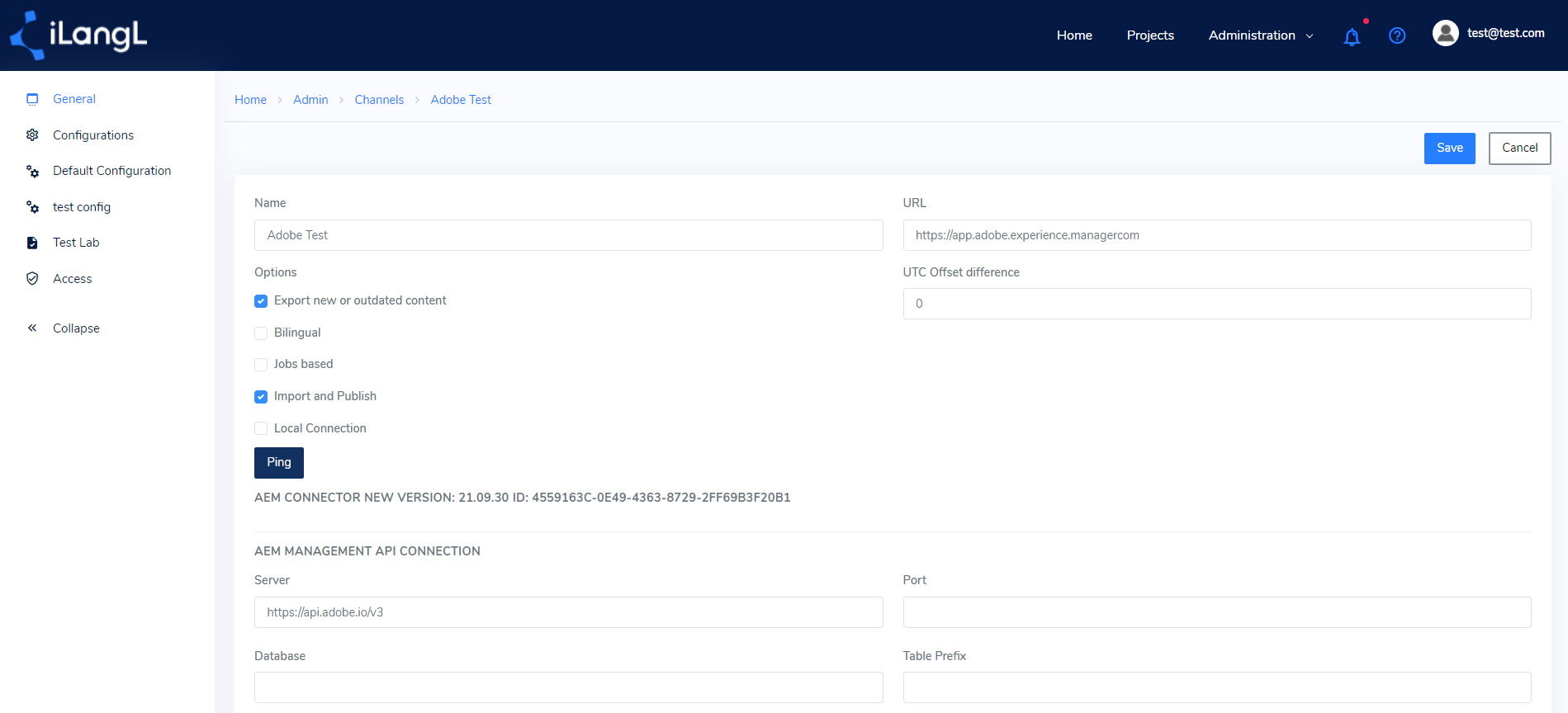Click AEM MANAGEMENT API CONNECTION heading
This screenshot has height=713, width=1568.
click(367, 551)
